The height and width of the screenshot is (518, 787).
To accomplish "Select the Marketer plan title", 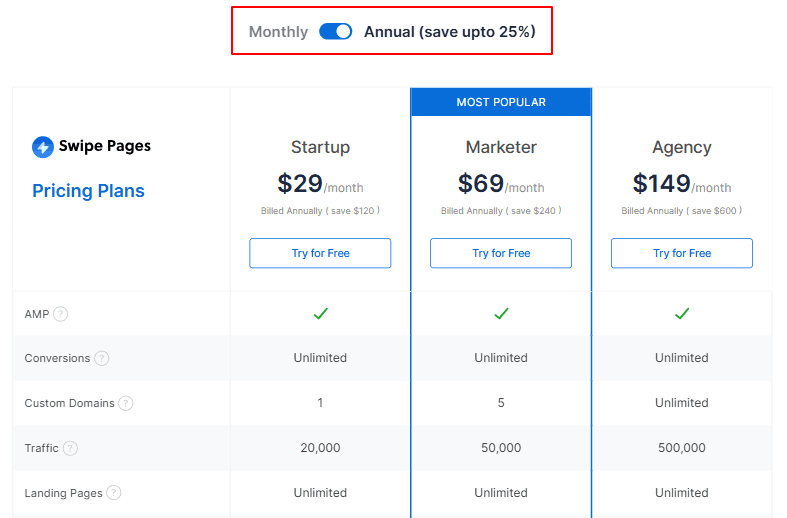I will [501, 147].
